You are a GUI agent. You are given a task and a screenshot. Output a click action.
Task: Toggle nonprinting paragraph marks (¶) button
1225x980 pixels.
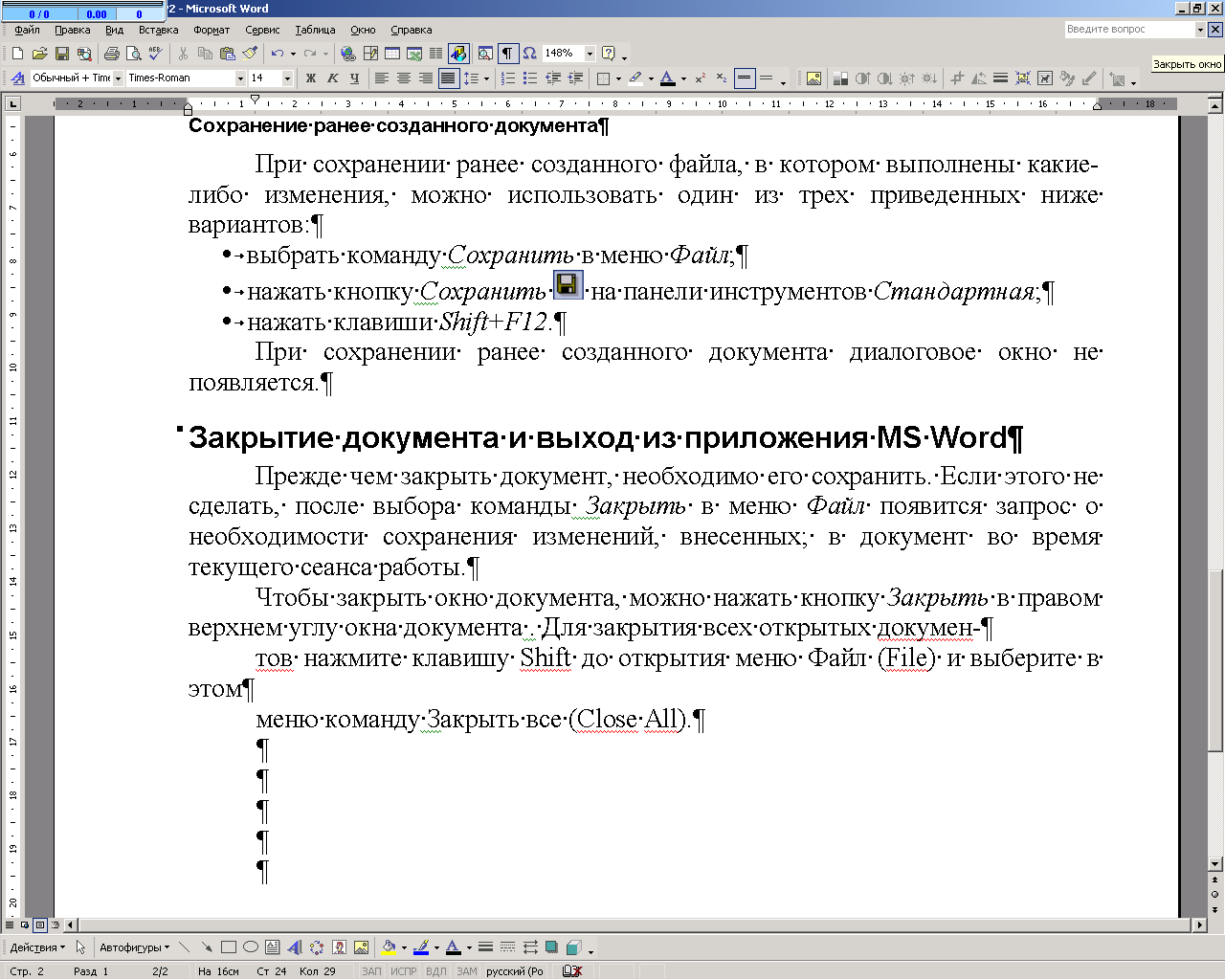click(508, 54)
